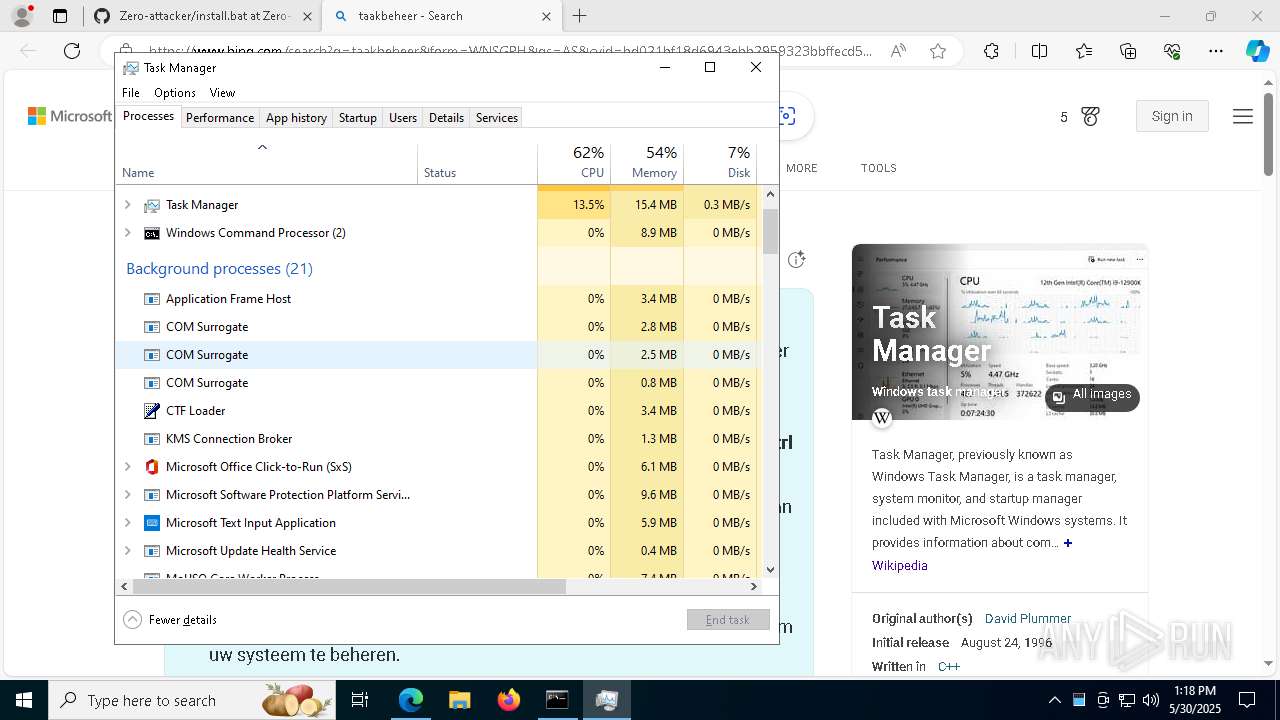Viewport: 1280px width, 720px height.
Task: Open Edge Settings and more menu
Action: pos(1216,51)
